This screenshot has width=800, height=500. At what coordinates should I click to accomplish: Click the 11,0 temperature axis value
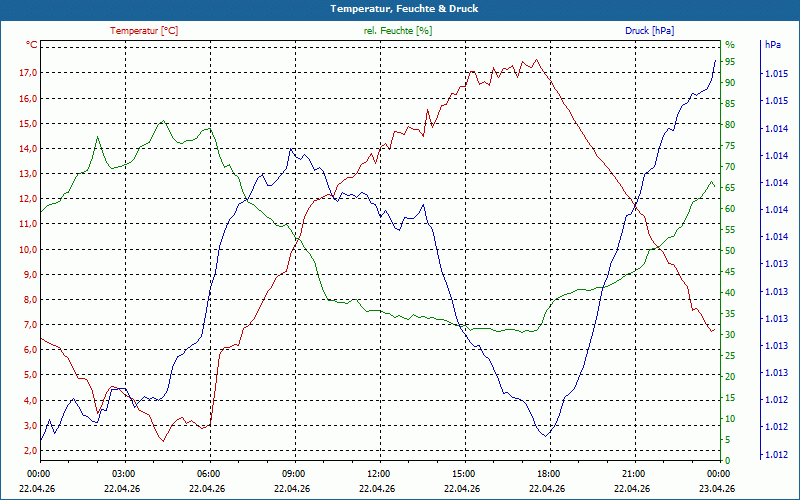click(28, 224)
